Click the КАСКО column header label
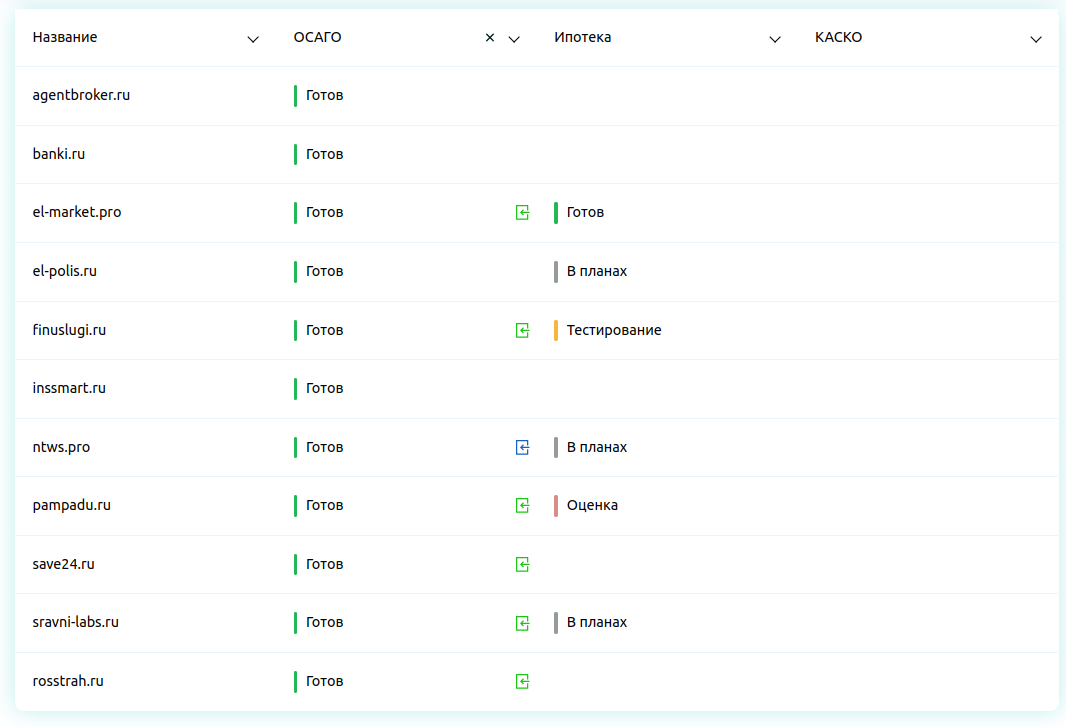The height and width of the screenshot is (727, 1066). [838, 37]
